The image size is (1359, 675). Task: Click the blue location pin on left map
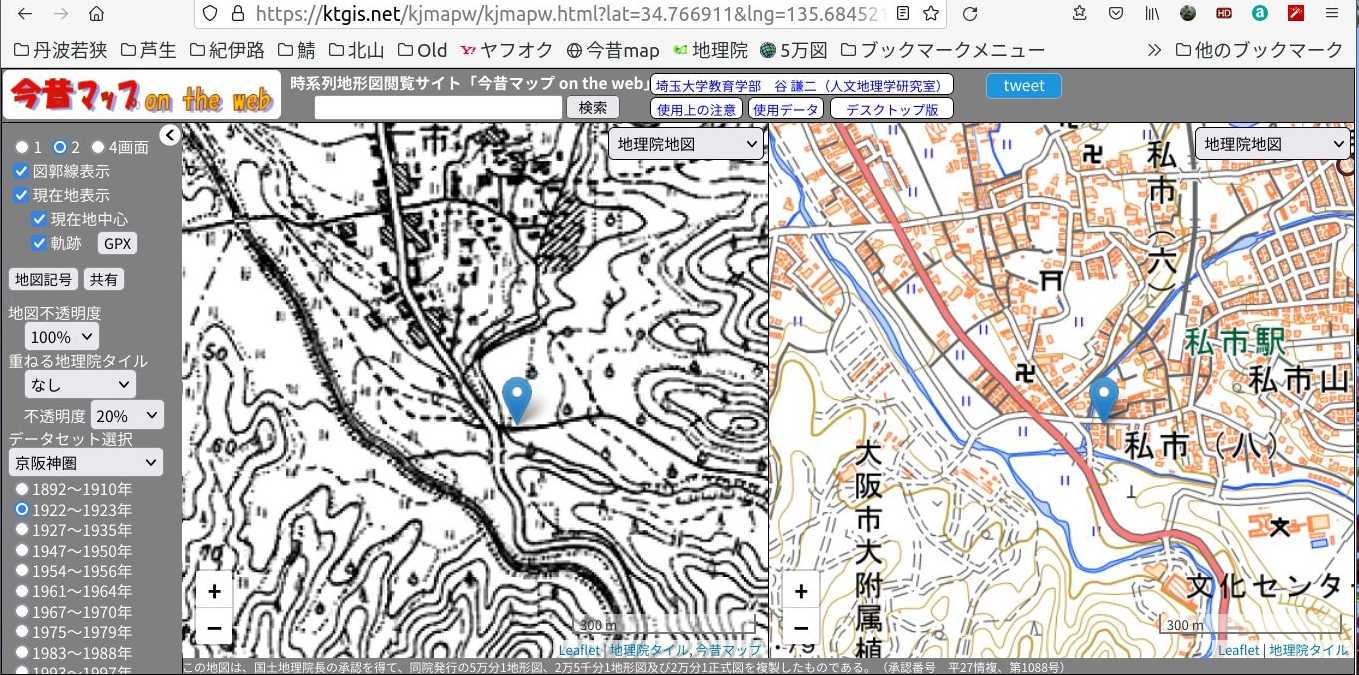tap(516, 399)
